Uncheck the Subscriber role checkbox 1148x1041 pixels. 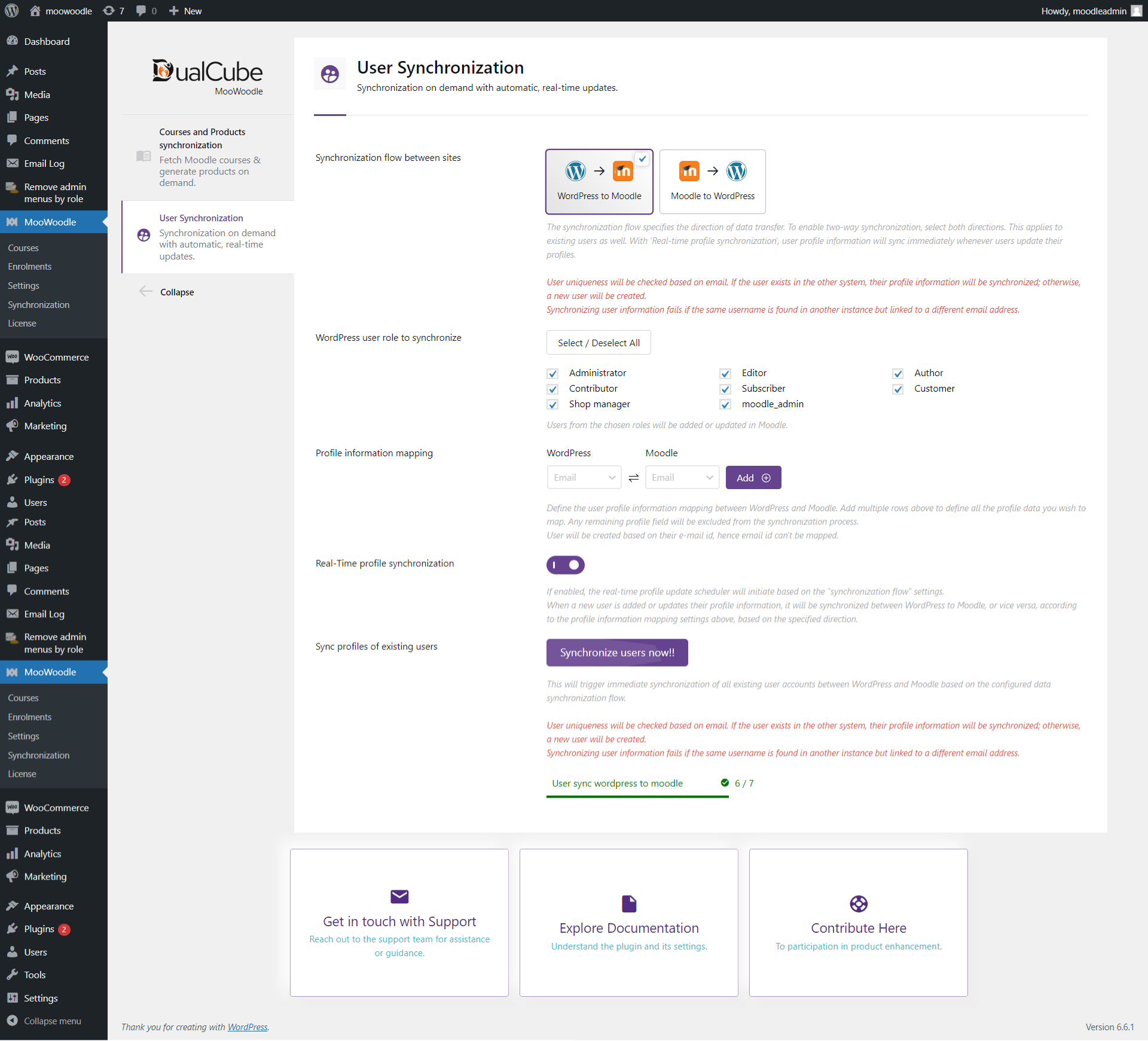tap(725, 389)
